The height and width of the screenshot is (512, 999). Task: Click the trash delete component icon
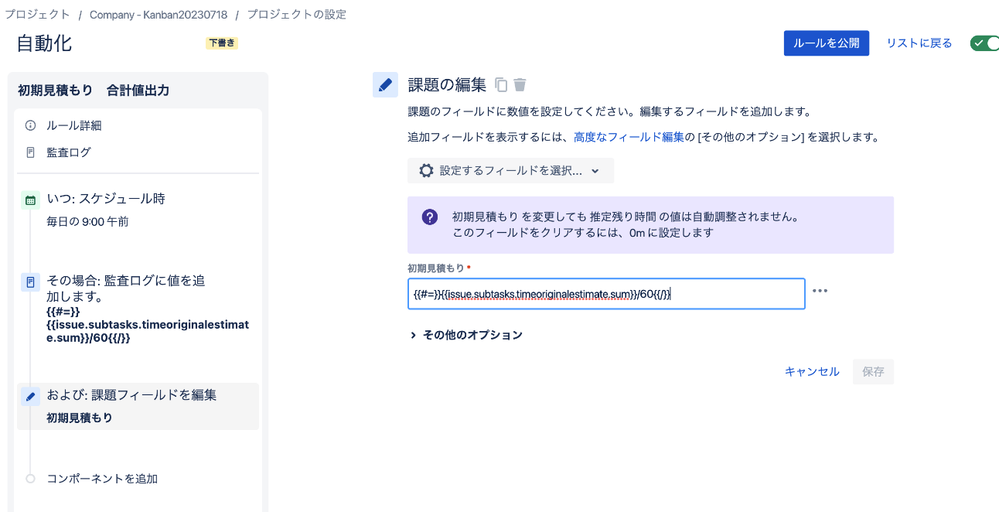tap(520, 85)
